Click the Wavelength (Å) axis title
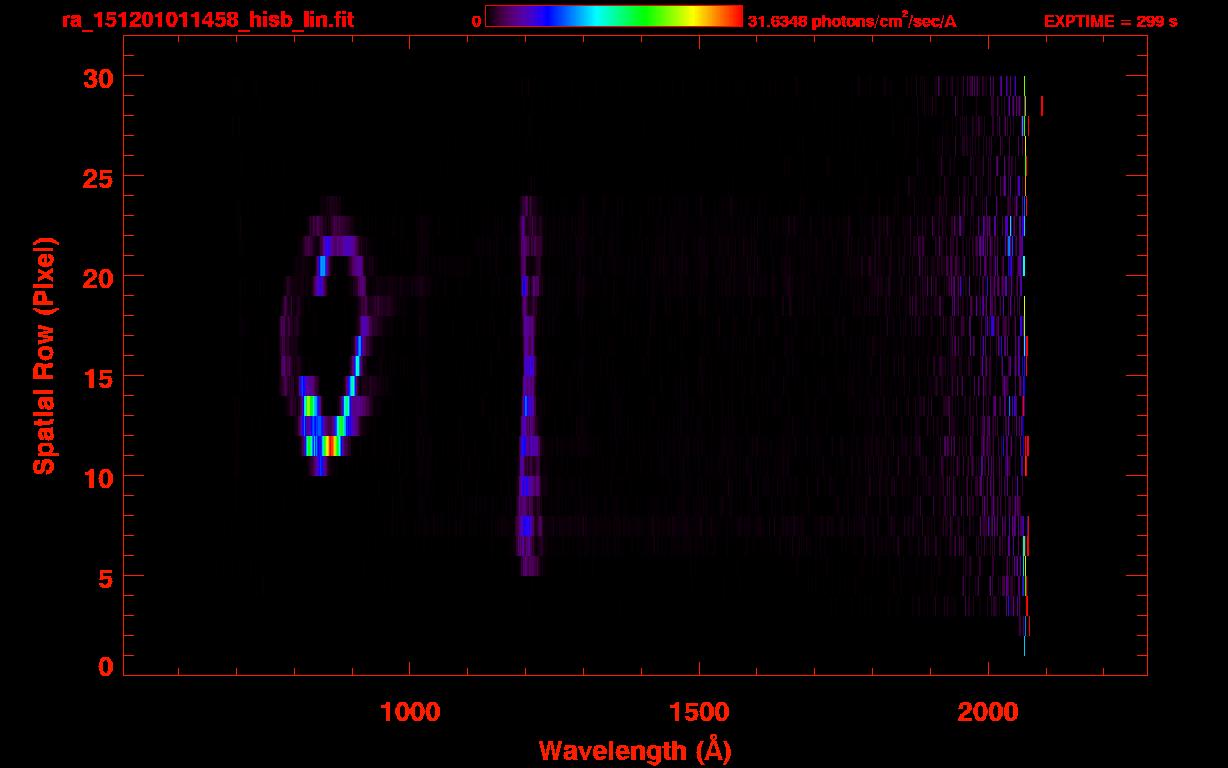Image resolution: width=1228 pixels, height=768 pixels. (x=635, y=750)
